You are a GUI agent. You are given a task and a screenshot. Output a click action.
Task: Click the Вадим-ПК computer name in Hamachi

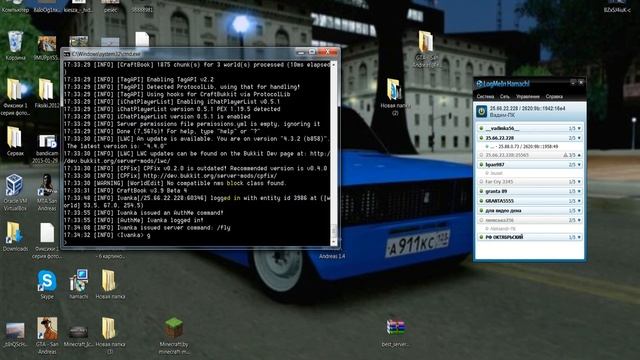(x=502, y=116)
